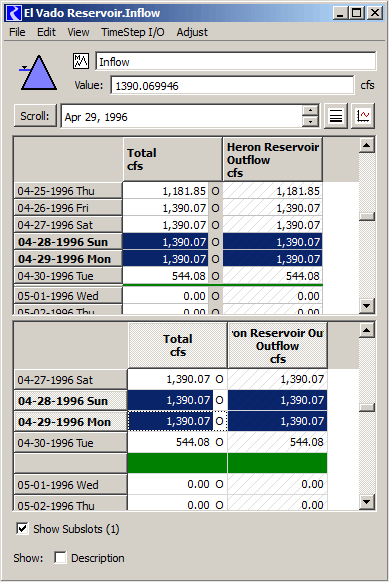Screen dimensions: 389x582
Task: Click the Value field showing 1390.069946
Action: (232, 86)
